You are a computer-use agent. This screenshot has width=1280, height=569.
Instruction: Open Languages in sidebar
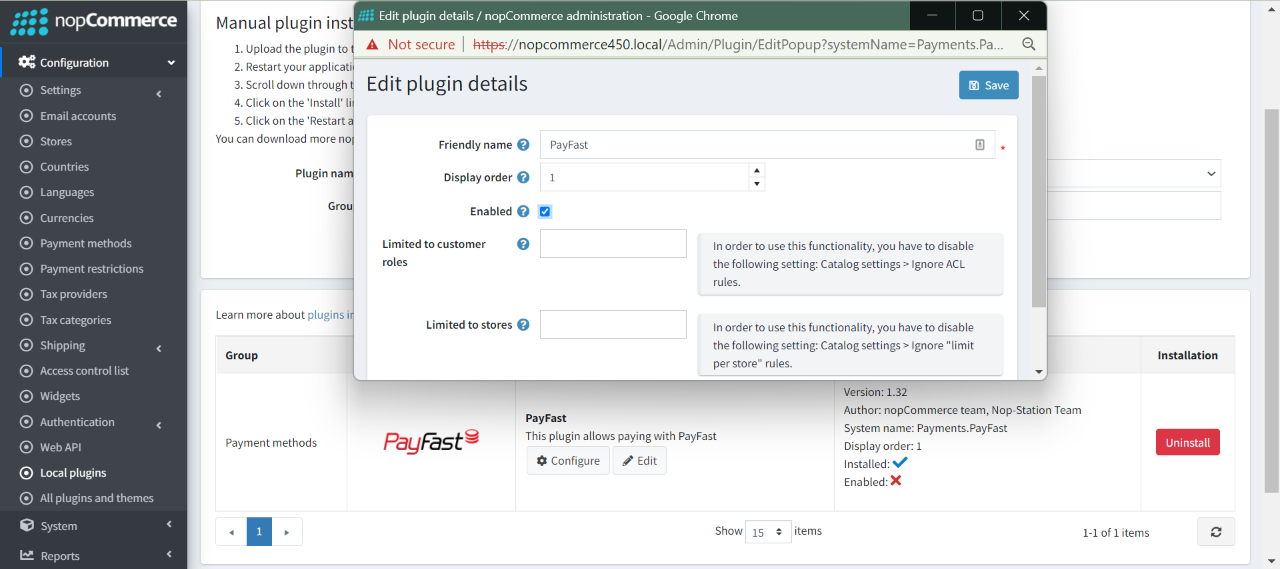click(67, 193)
